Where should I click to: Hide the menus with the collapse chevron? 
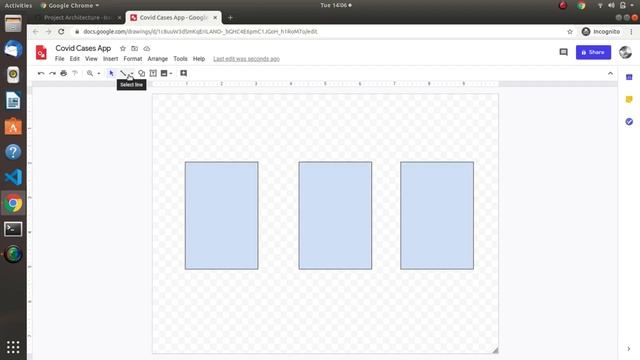[x=610, y=73]
